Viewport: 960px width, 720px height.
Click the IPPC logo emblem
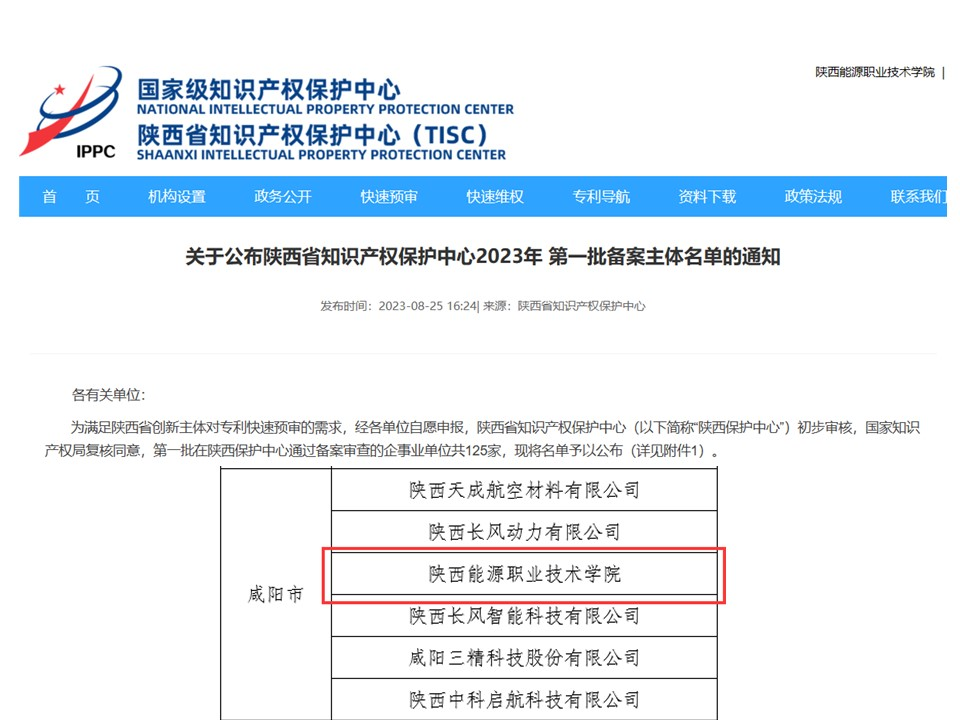point(70,114)
